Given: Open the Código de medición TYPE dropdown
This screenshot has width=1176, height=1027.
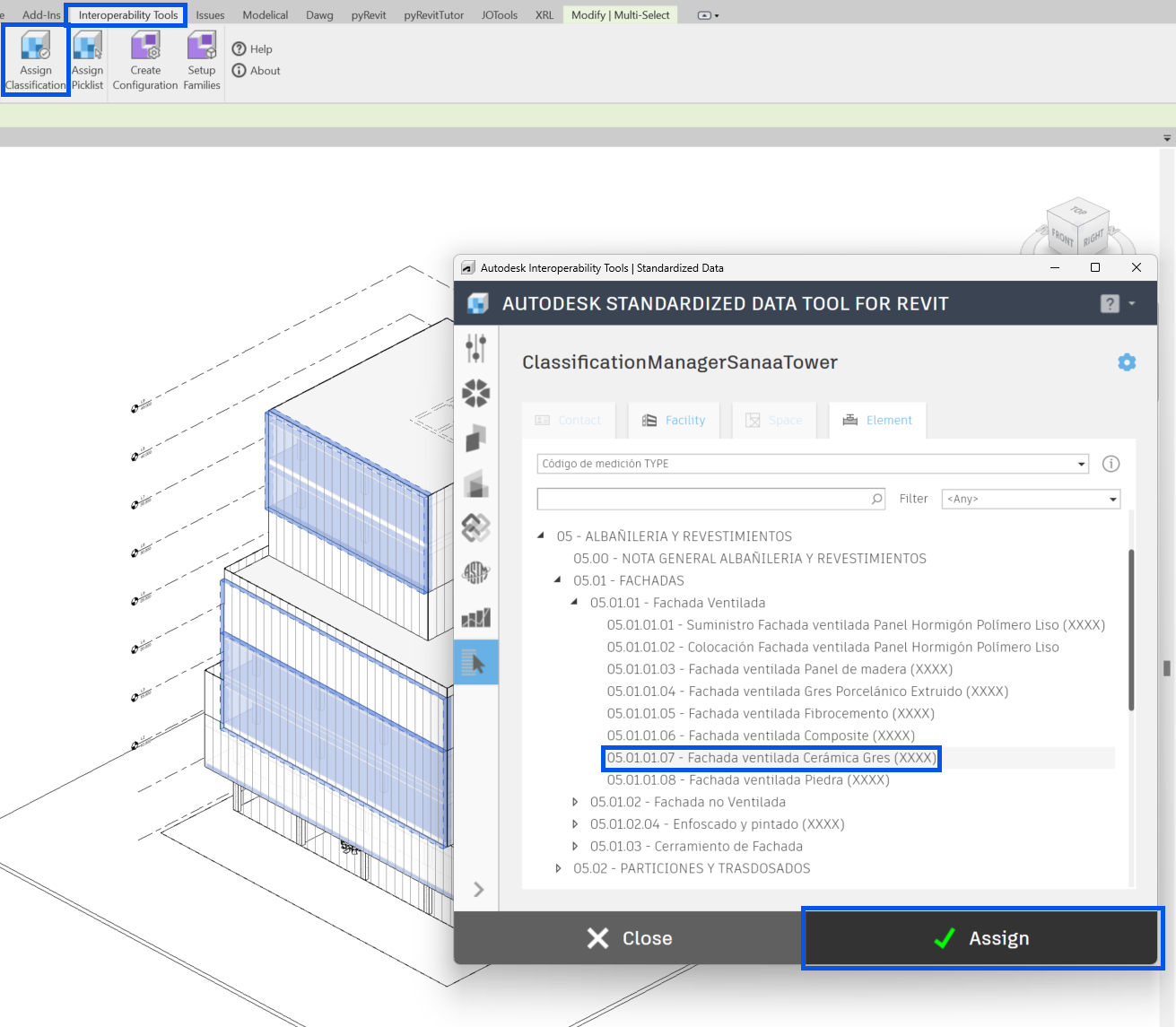Looking at the screenshot, I should pos(1082,464).
